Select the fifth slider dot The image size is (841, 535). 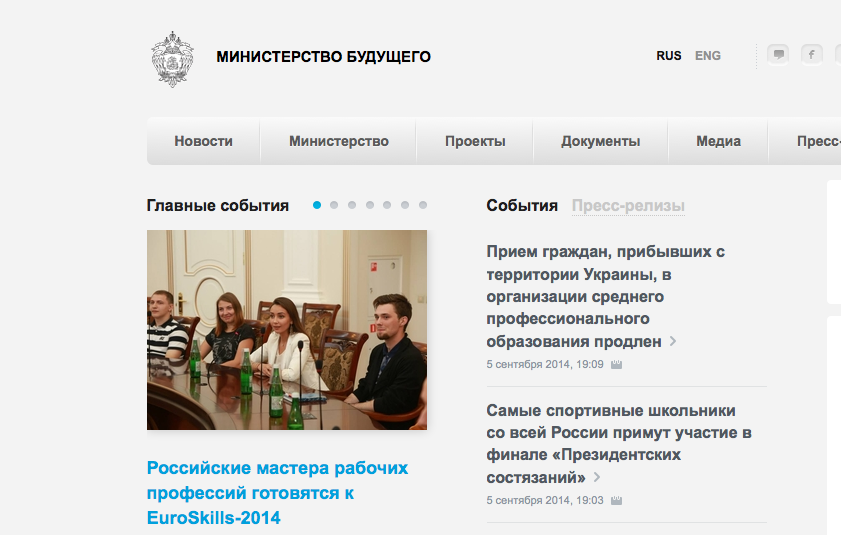pyautogui.click(x=387, y=205)
